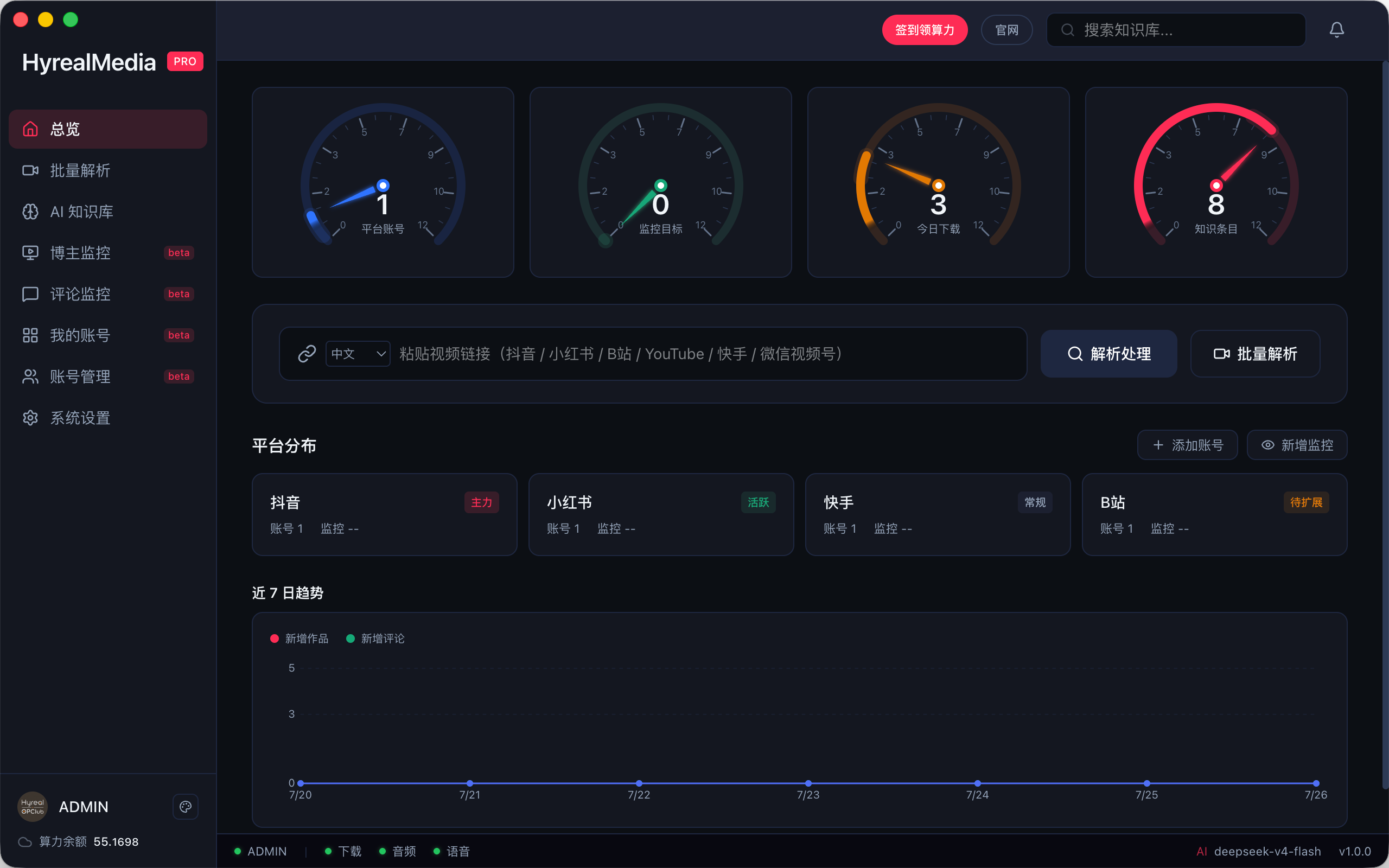The width and height of the screenshot is (1389, 868).
Task: Click the video camera icon beside 批量解析
Action: point(30,170)
